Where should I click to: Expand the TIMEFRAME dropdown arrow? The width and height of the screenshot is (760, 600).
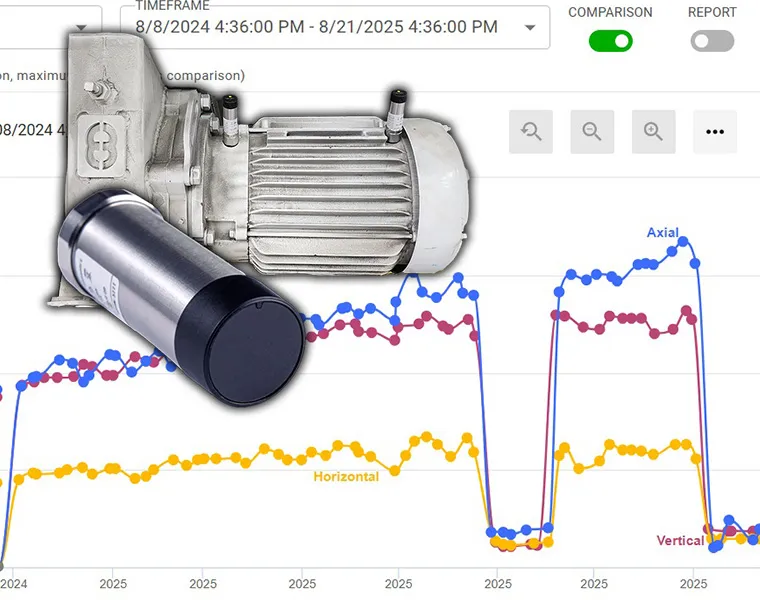tap(530, 28)
